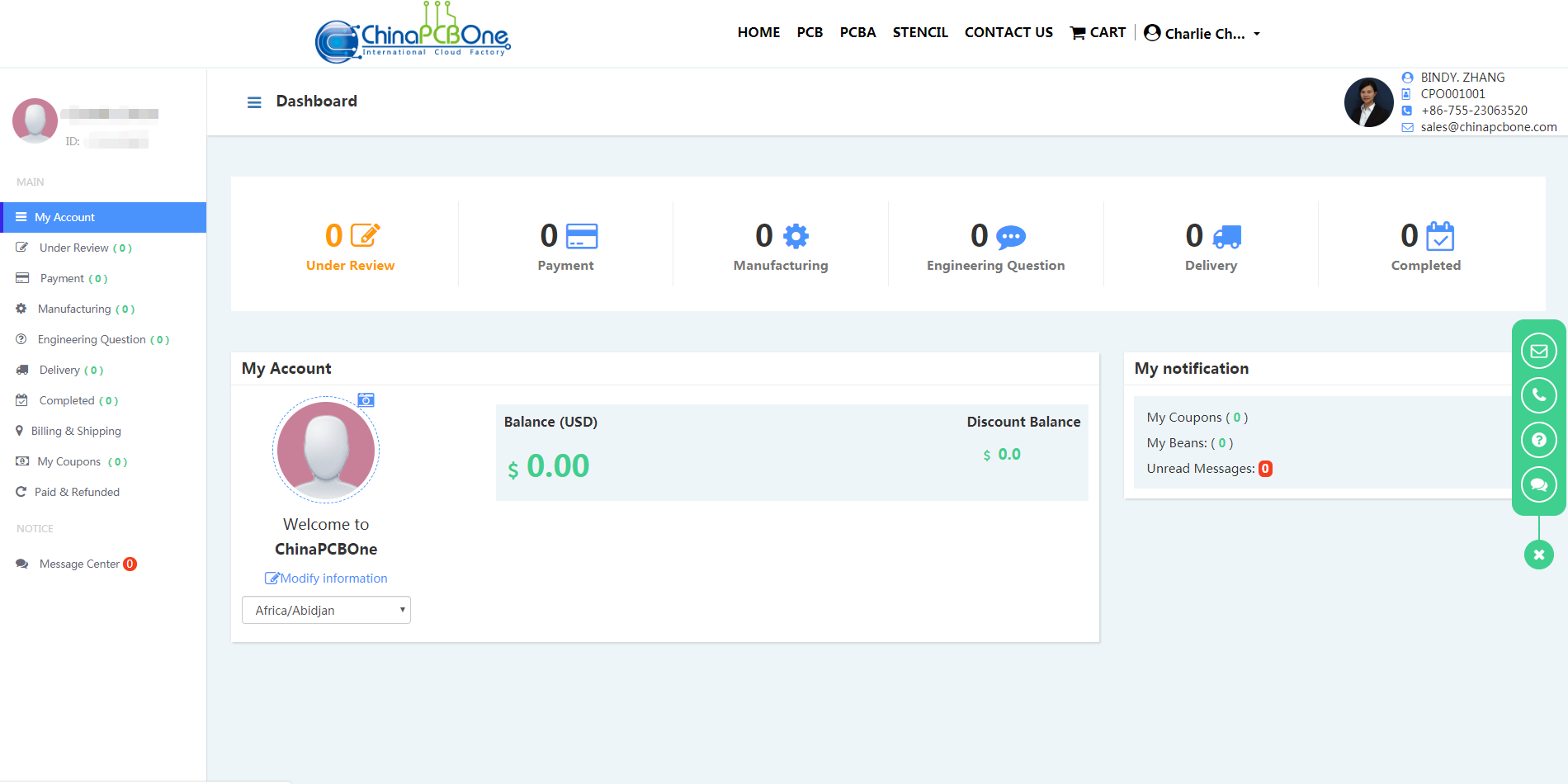Click the hamburger menu icon beside Dashboard
Screen dimensions: 1568x784
(254, 102)
